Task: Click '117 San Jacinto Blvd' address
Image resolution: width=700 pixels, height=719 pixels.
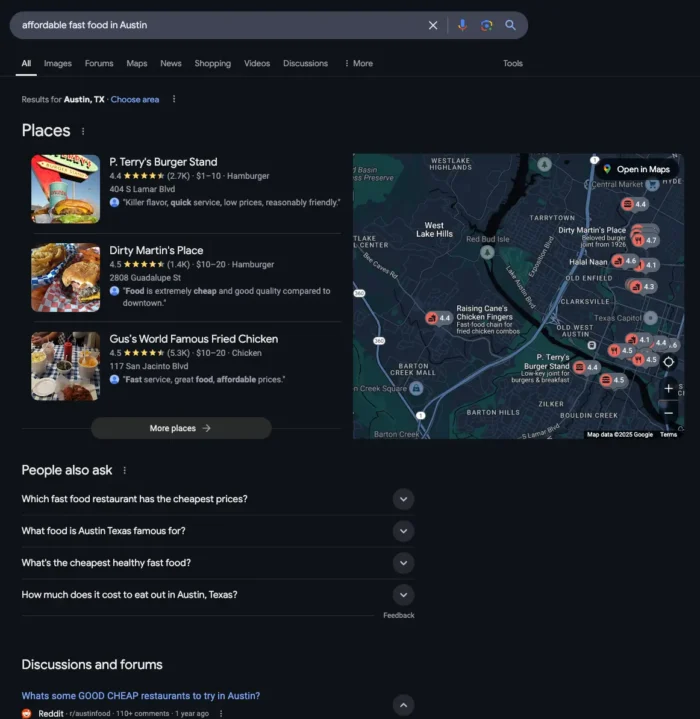Action: pos(149,366)
